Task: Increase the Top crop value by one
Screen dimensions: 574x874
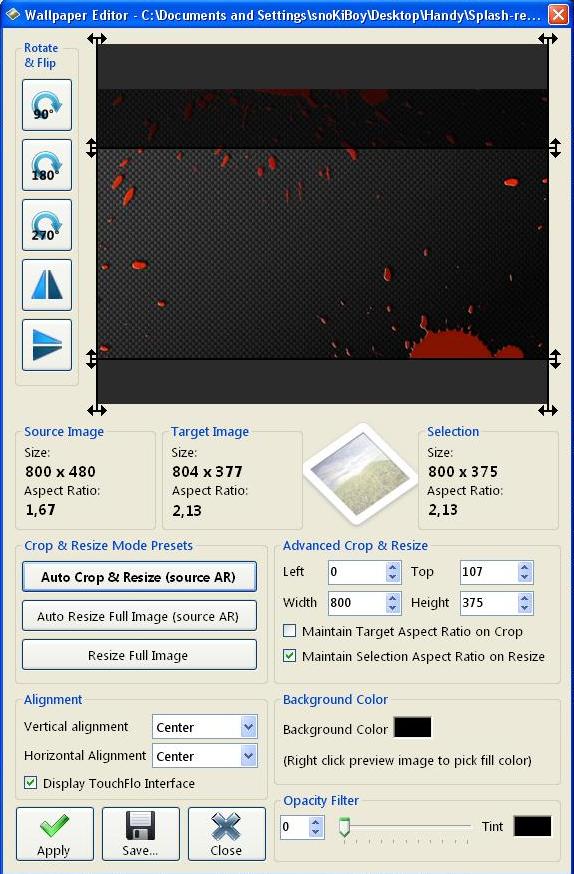Action: 524,566
